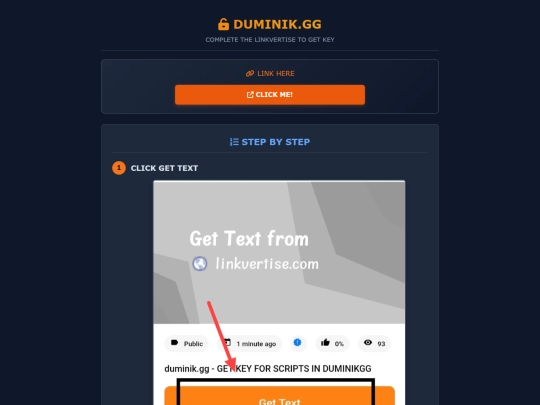Click the orange CLICK ME! button

tap(270, 95)
